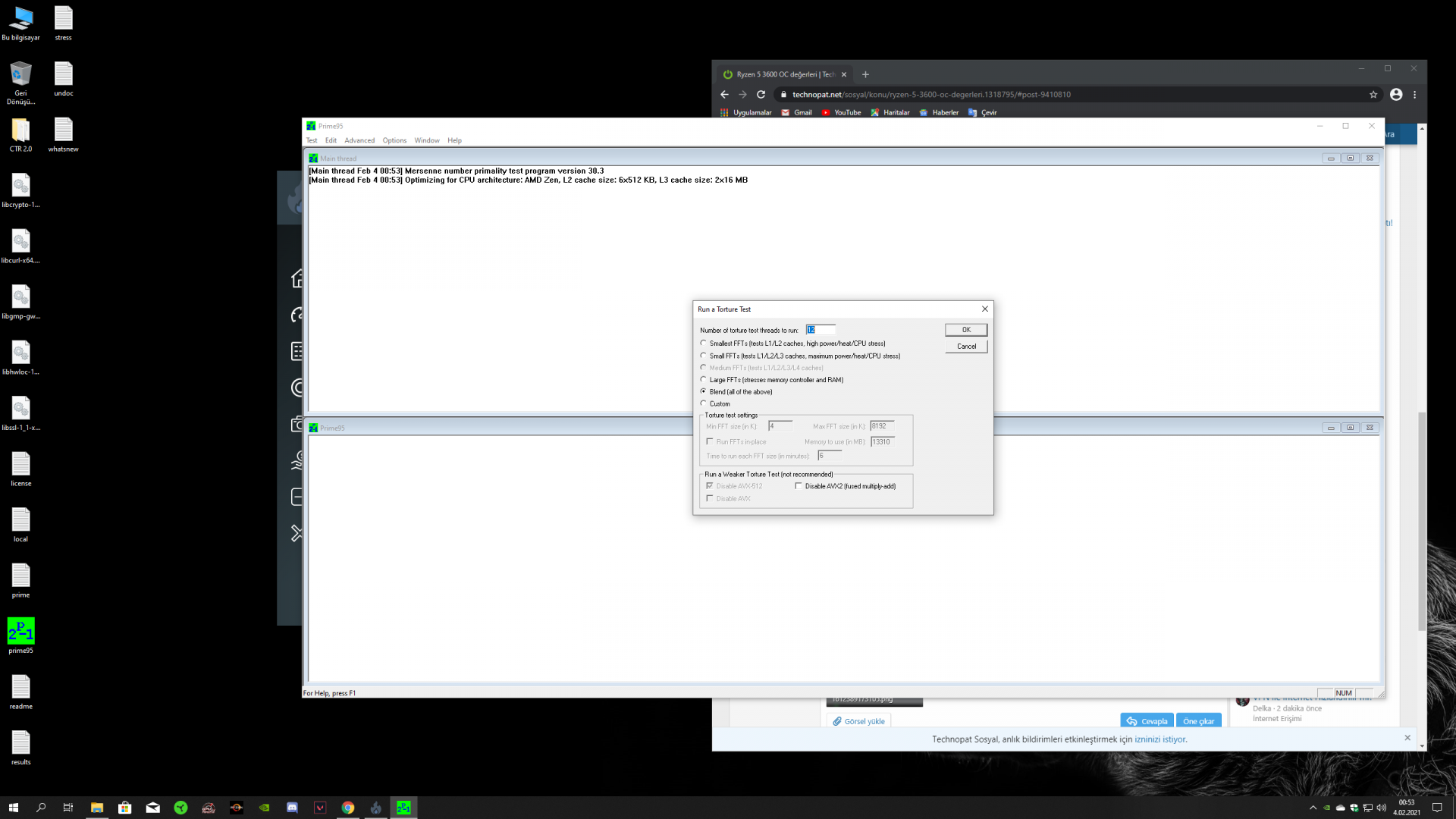Click OK to start torture test
1456x819 pixels.
(965, 330)
